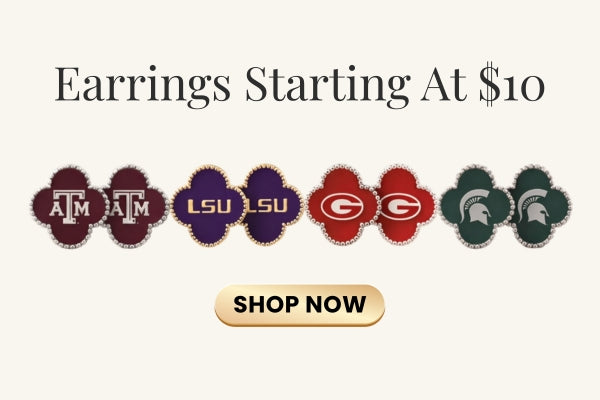Click the right red Georgia G earring
This screenshot has height=400, width=600.
tap(404, 206)
